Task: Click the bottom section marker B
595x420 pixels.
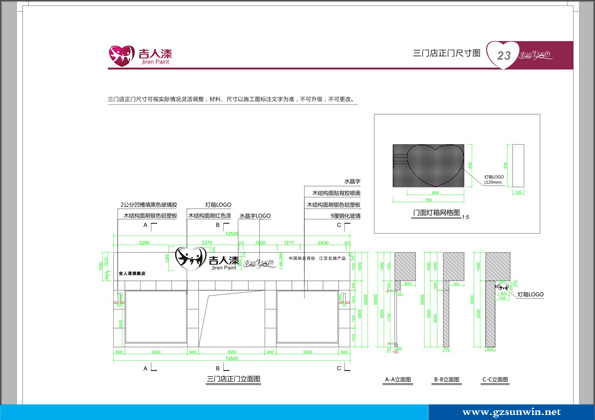Action: pyautogui.click(x=218, y=368)
